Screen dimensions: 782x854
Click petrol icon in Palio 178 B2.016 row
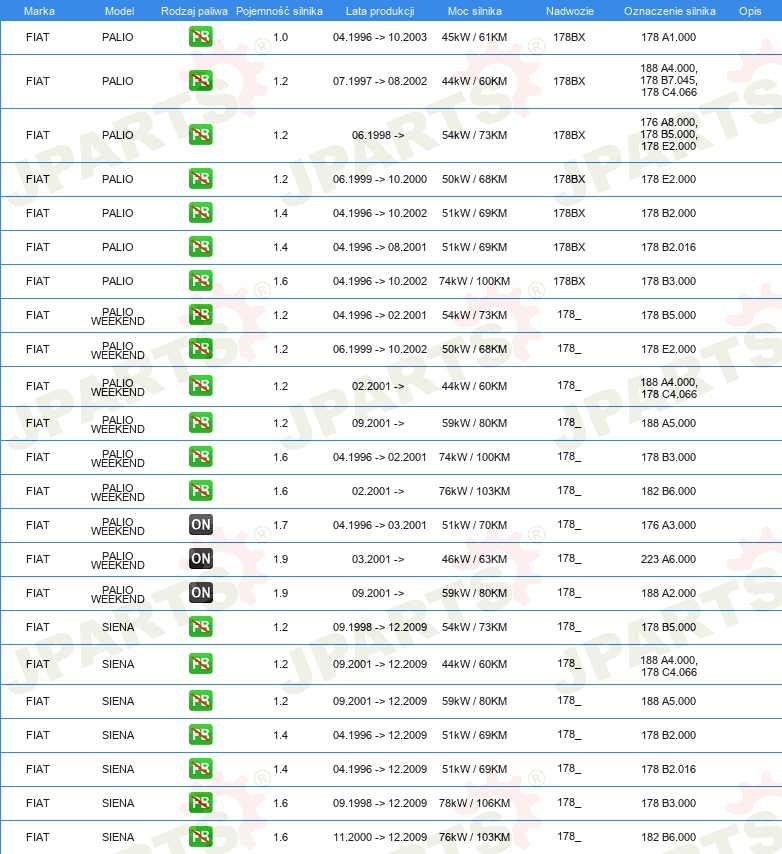tap(200, 247)
